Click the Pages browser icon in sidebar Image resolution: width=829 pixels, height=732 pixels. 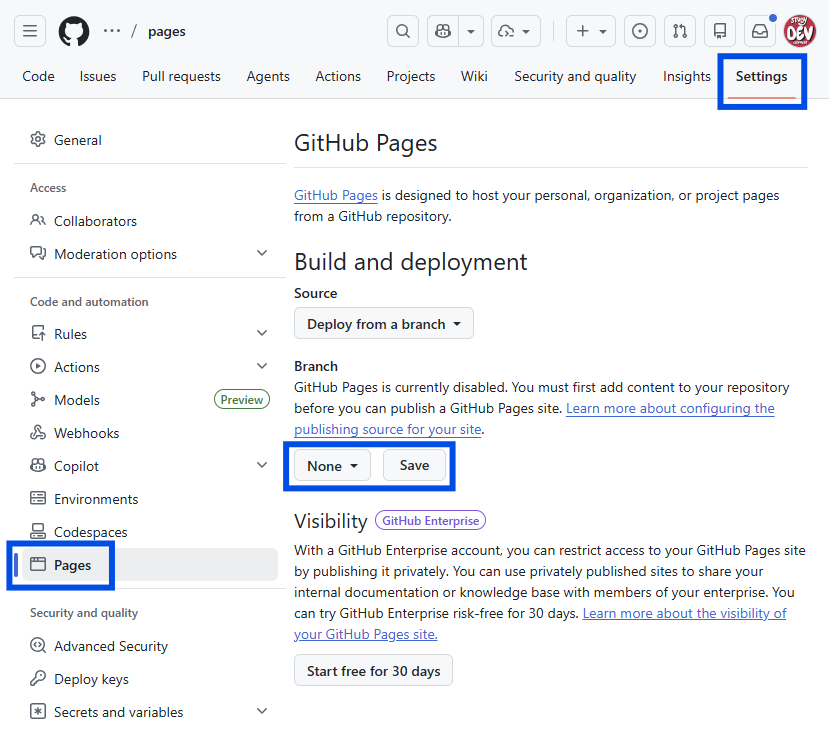(38, 564)
